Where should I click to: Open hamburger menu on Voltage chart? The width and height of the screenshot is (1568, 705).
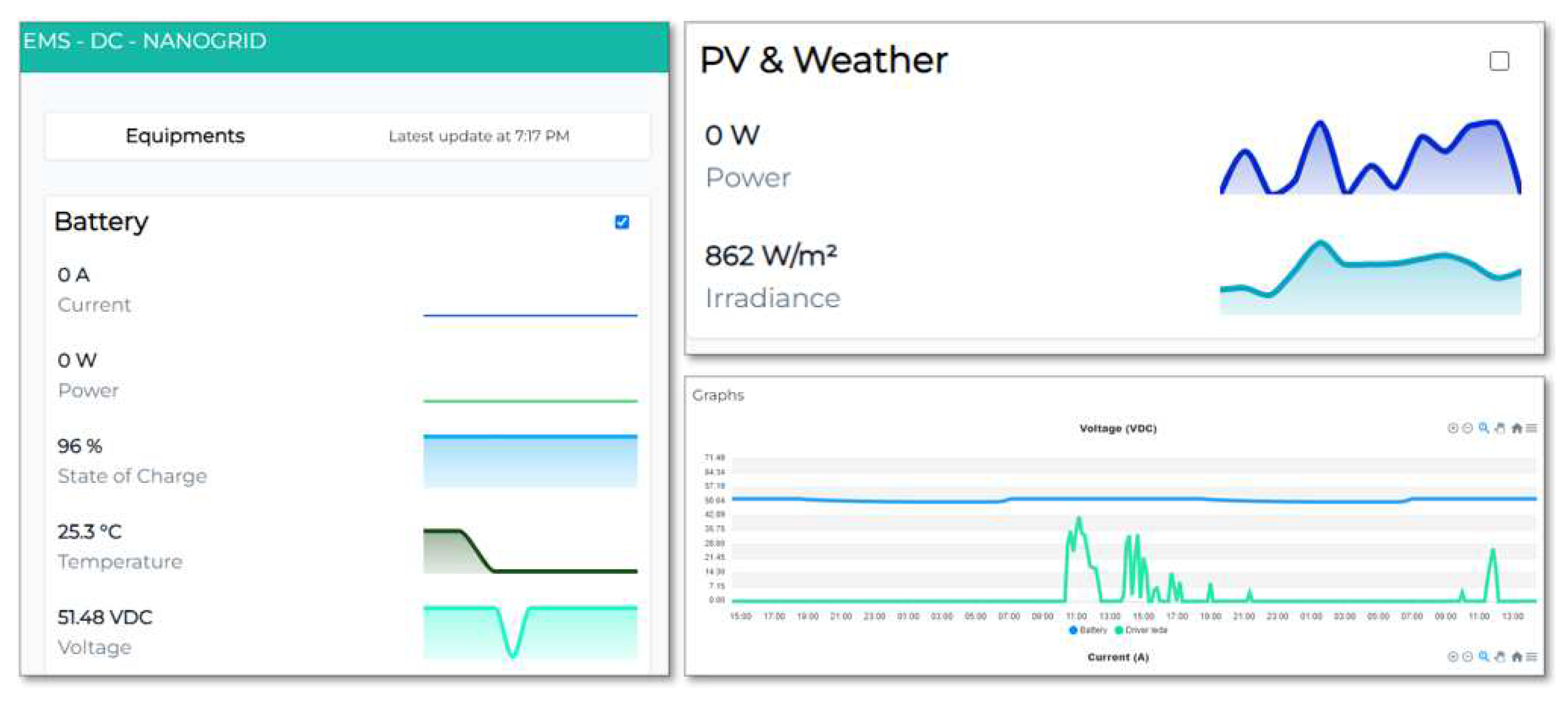(1532, 428)
